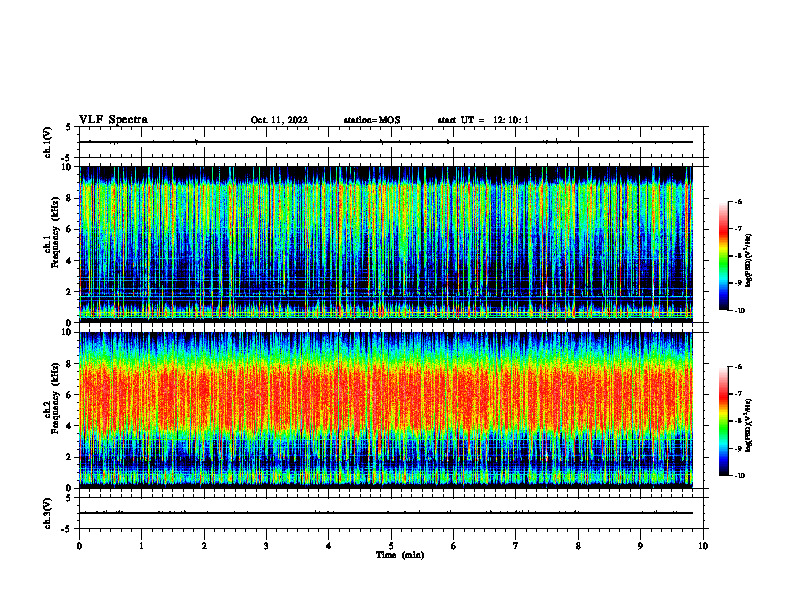The image size is (792, 612).
Task: Click the time axis tick label '5'
Action: [x=391, y=546]
